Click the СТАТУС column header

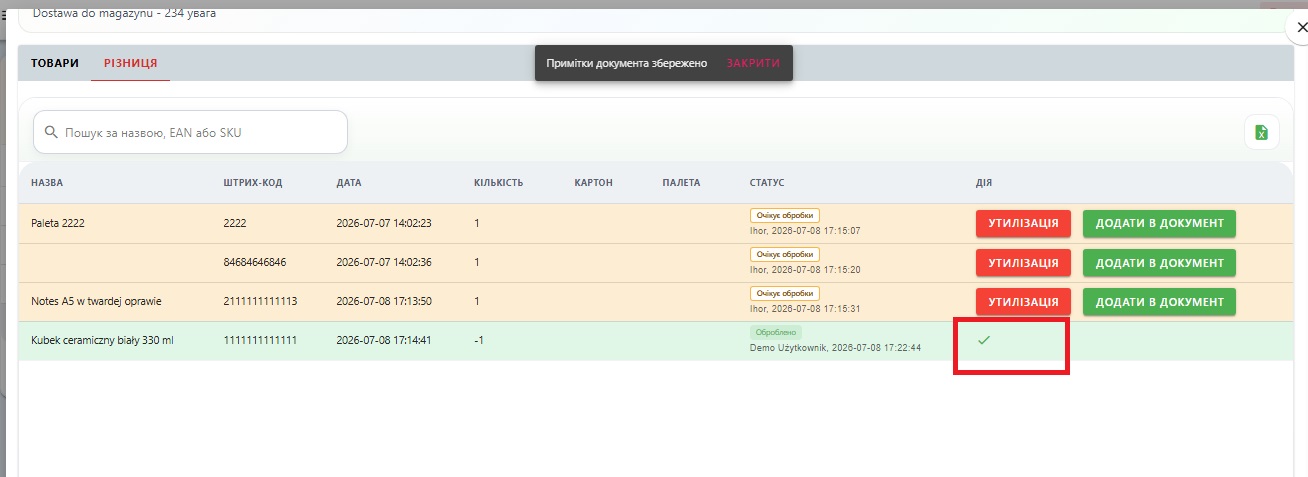767,183
